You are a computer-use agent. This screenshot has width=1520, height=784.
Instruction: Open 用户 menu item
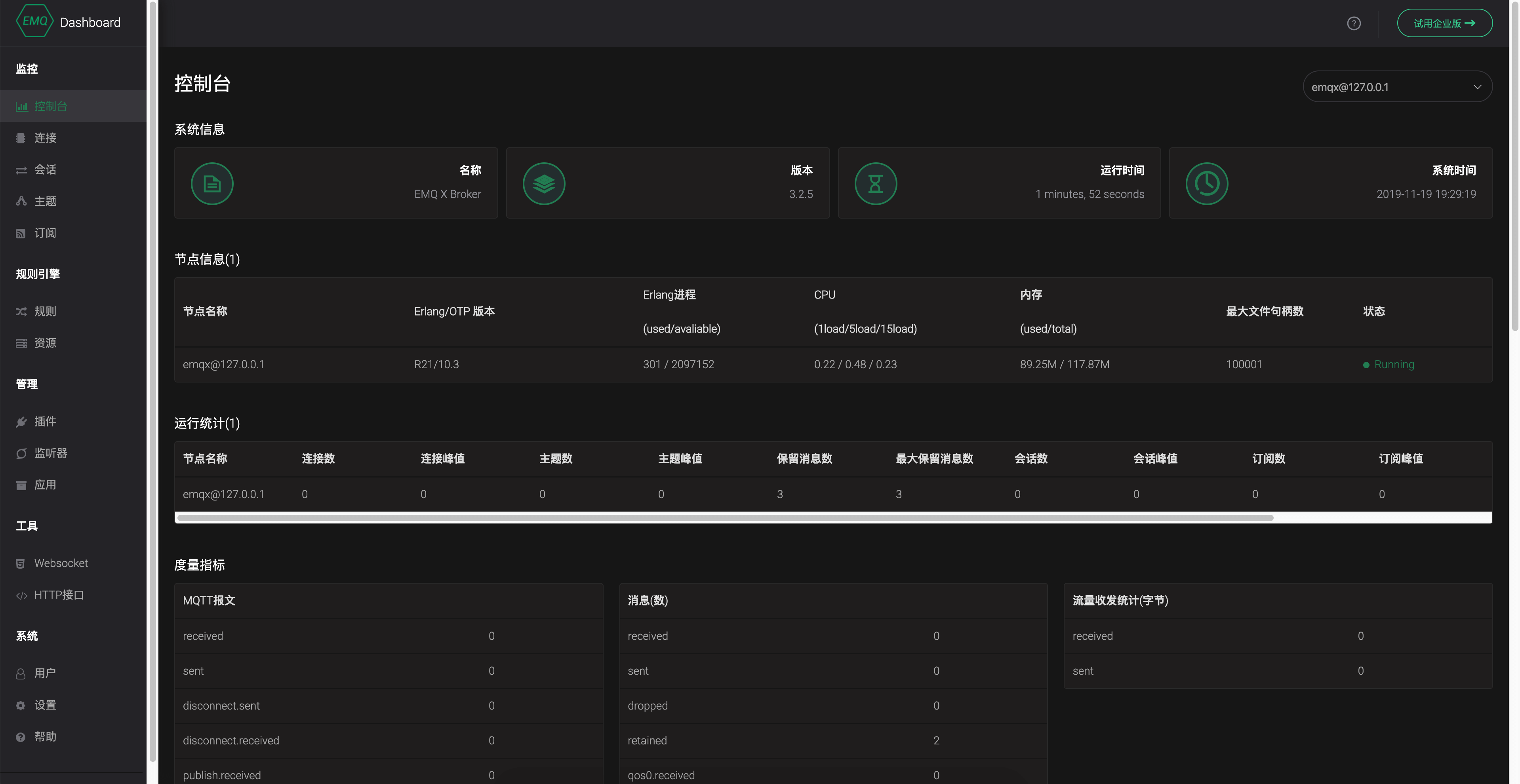(73, 674)
